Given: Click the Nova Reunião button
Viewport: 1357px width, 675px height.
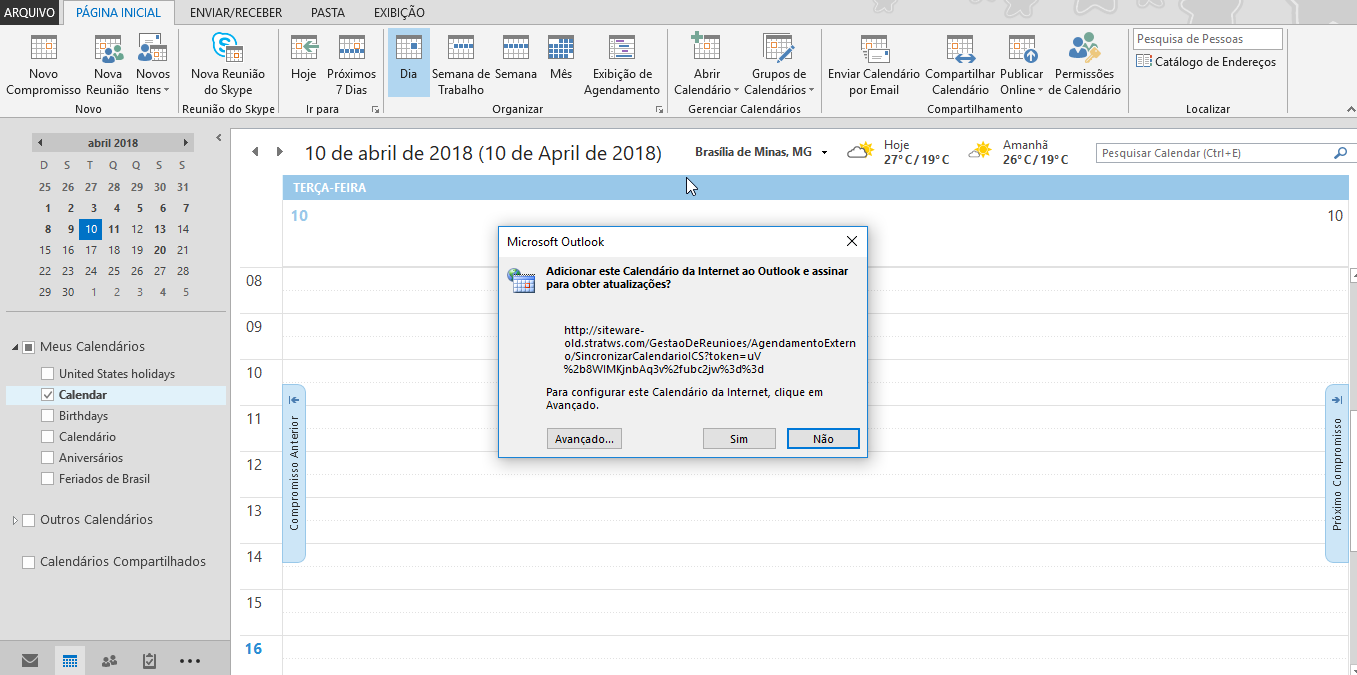Looking at the screenshot, I should click(x=109, y=65).
